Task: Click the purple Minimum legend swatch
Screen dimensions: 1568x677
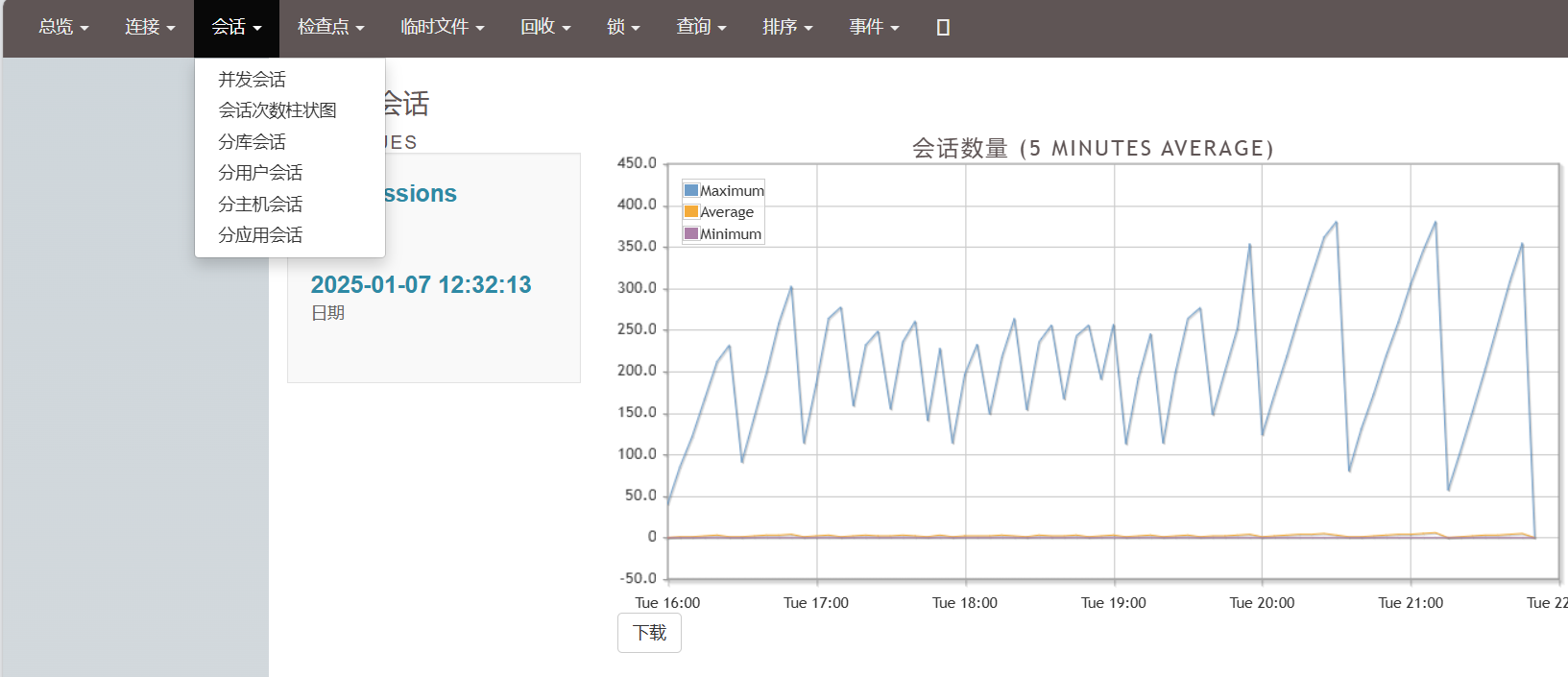Action: pos(691,233)
